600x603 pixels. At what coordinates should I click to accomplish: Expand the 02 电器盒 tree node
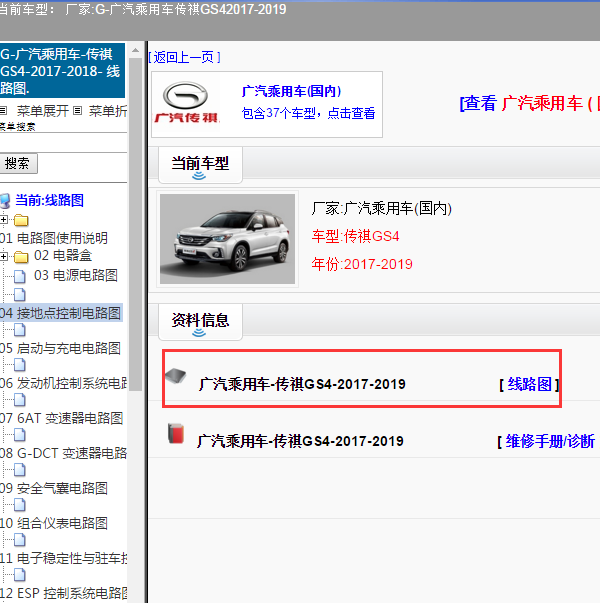[x=3, y=256]
